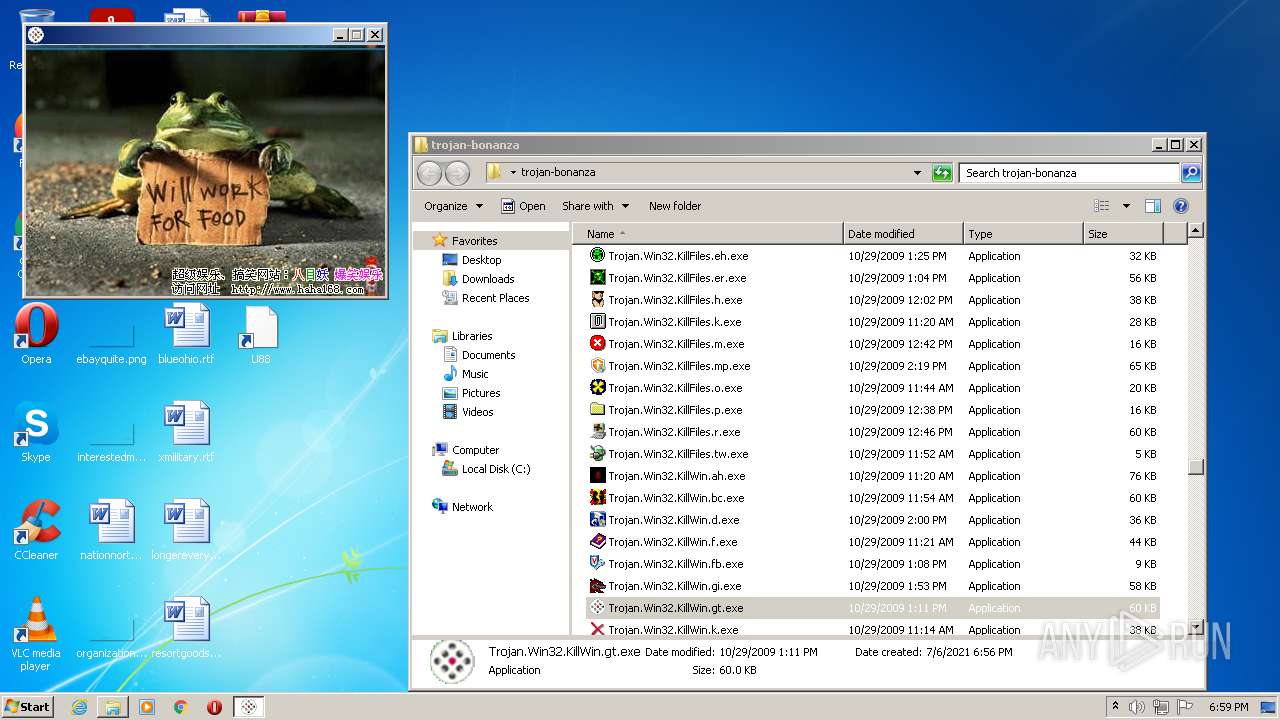
Task: Click the volume speaker tray icon
Action: (1137, 707)
